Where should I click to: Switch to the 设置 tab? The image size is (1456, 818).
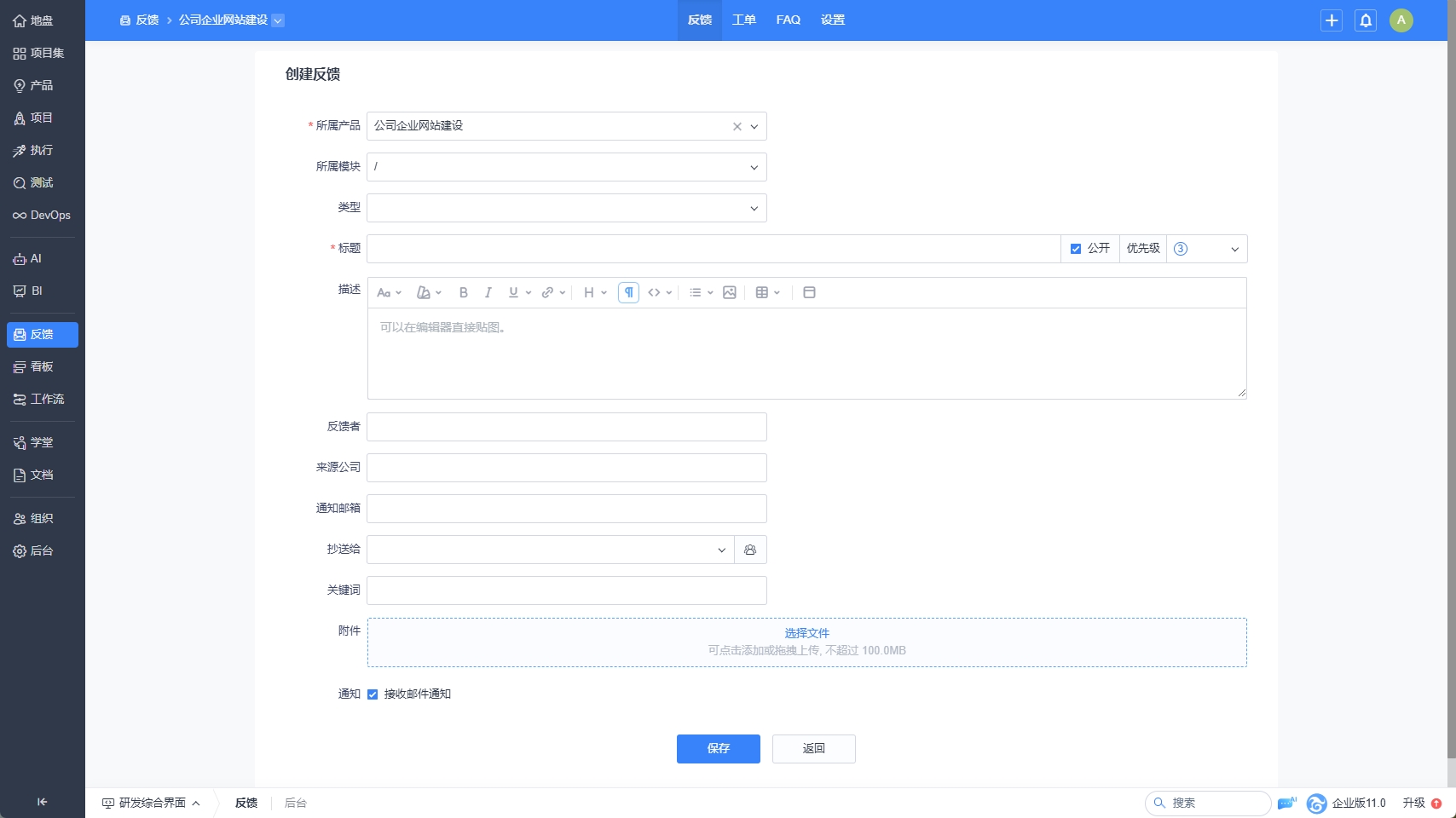coord(833,20)
